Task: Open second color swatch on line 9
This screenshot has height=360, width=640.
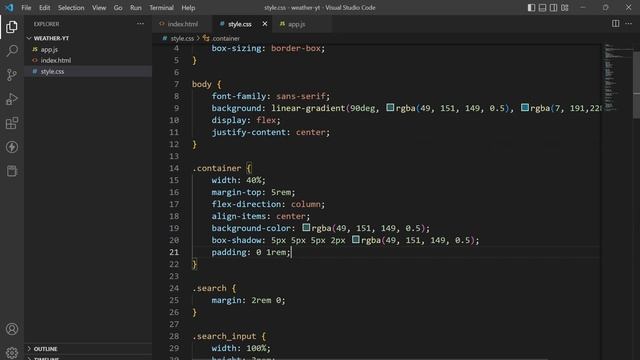Action: click(525, 107)
